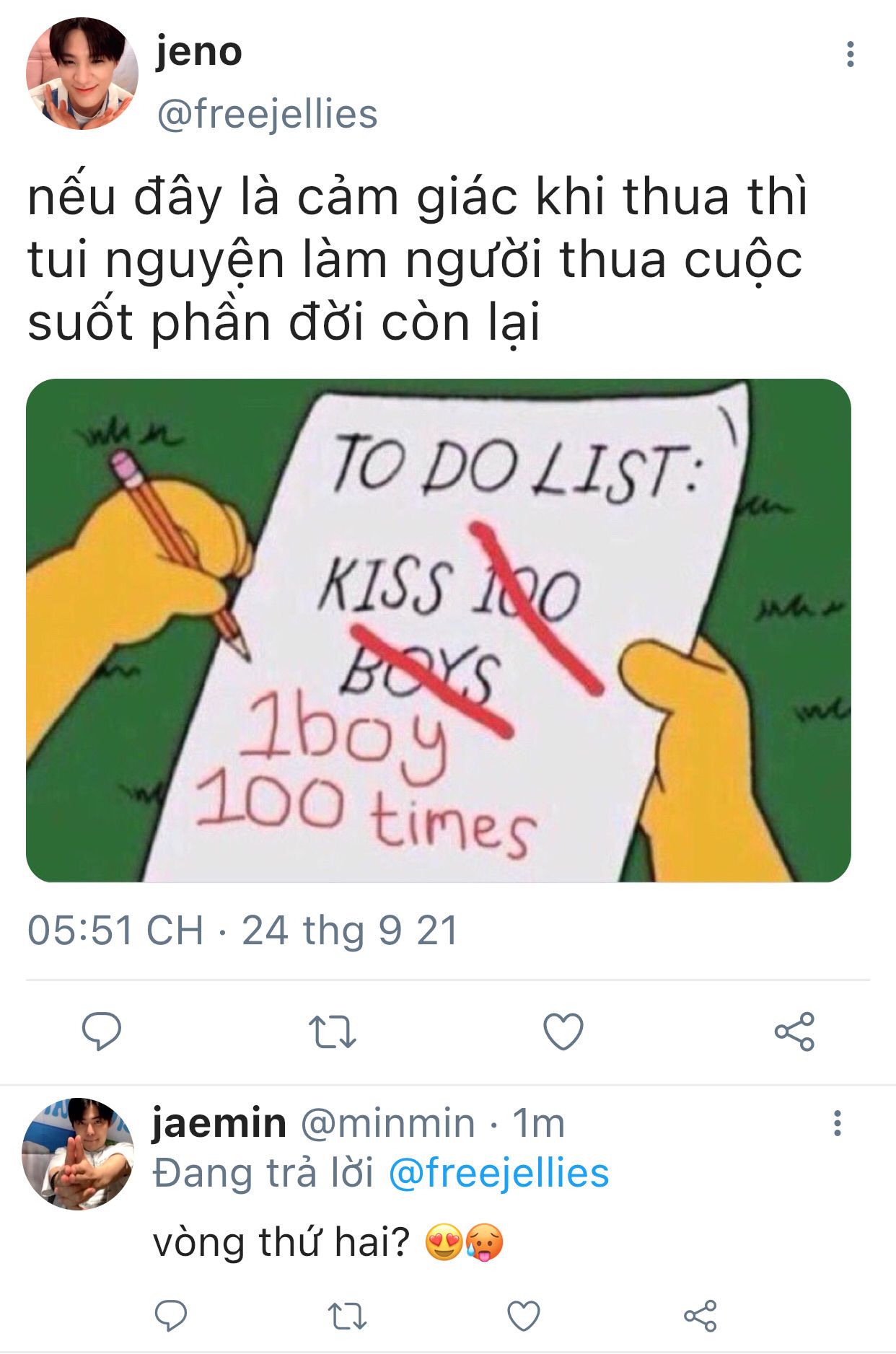Screen dimensions: 896x1354
Task: Click the blue @freejellies mention in the reply
Action: coord(498,1173)
